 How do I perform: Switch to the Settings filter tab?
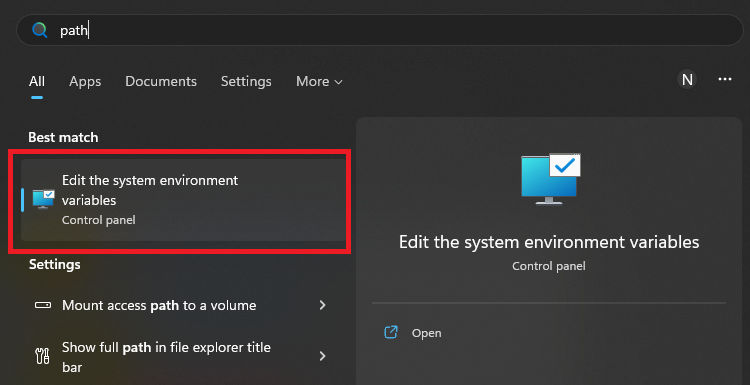pos(246,81)
